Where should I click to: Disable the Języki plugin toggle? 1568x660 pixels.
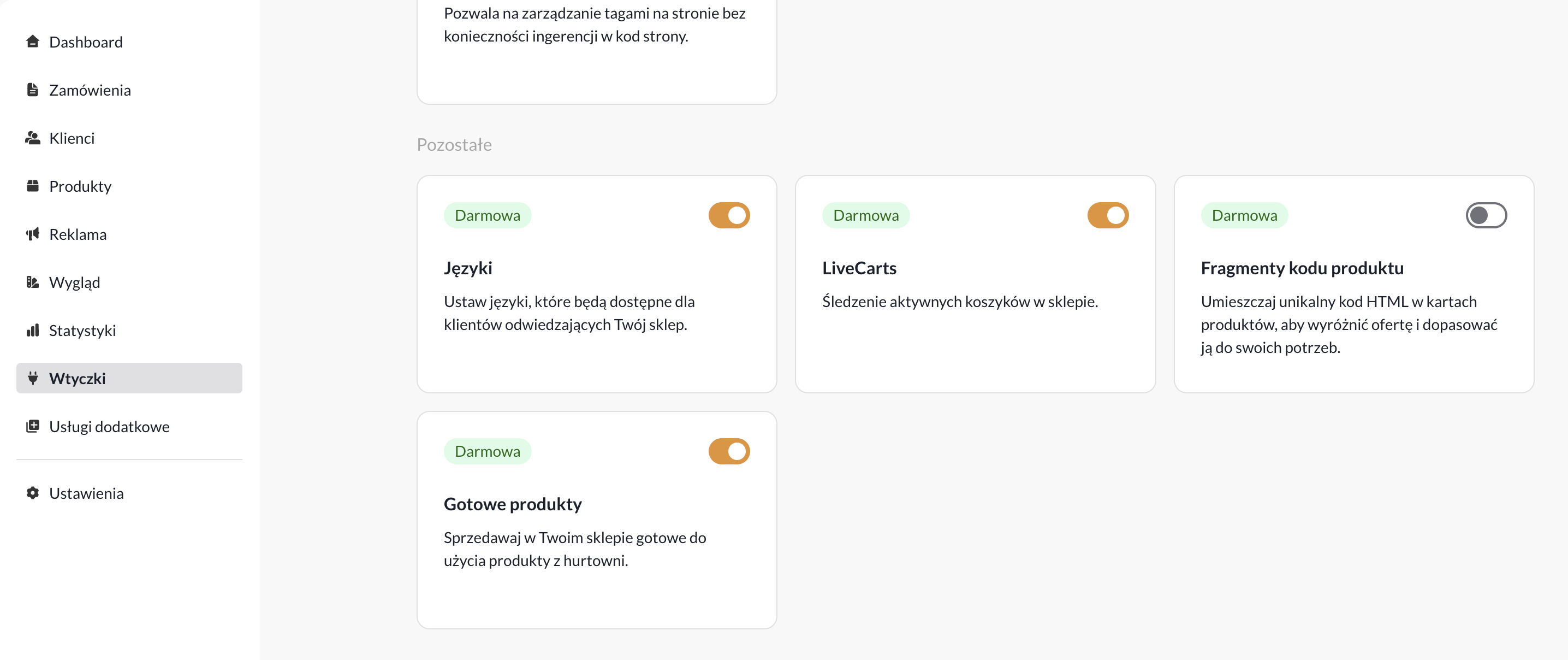tap(729, 215)
